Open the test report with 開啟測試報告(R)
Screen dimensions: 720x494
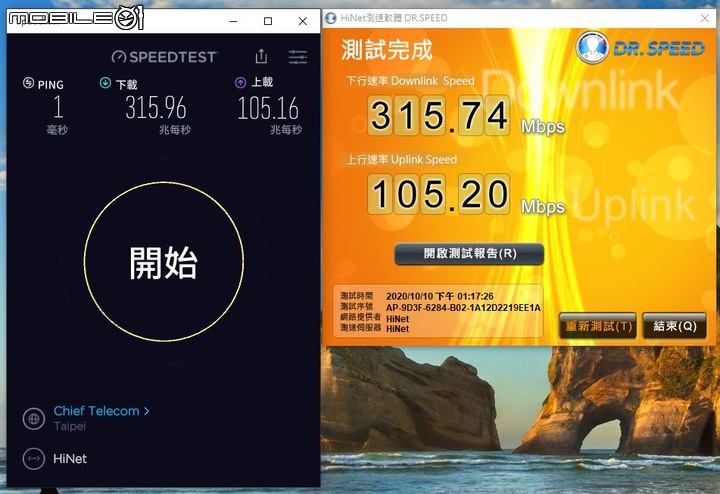[x=469, y=253]
